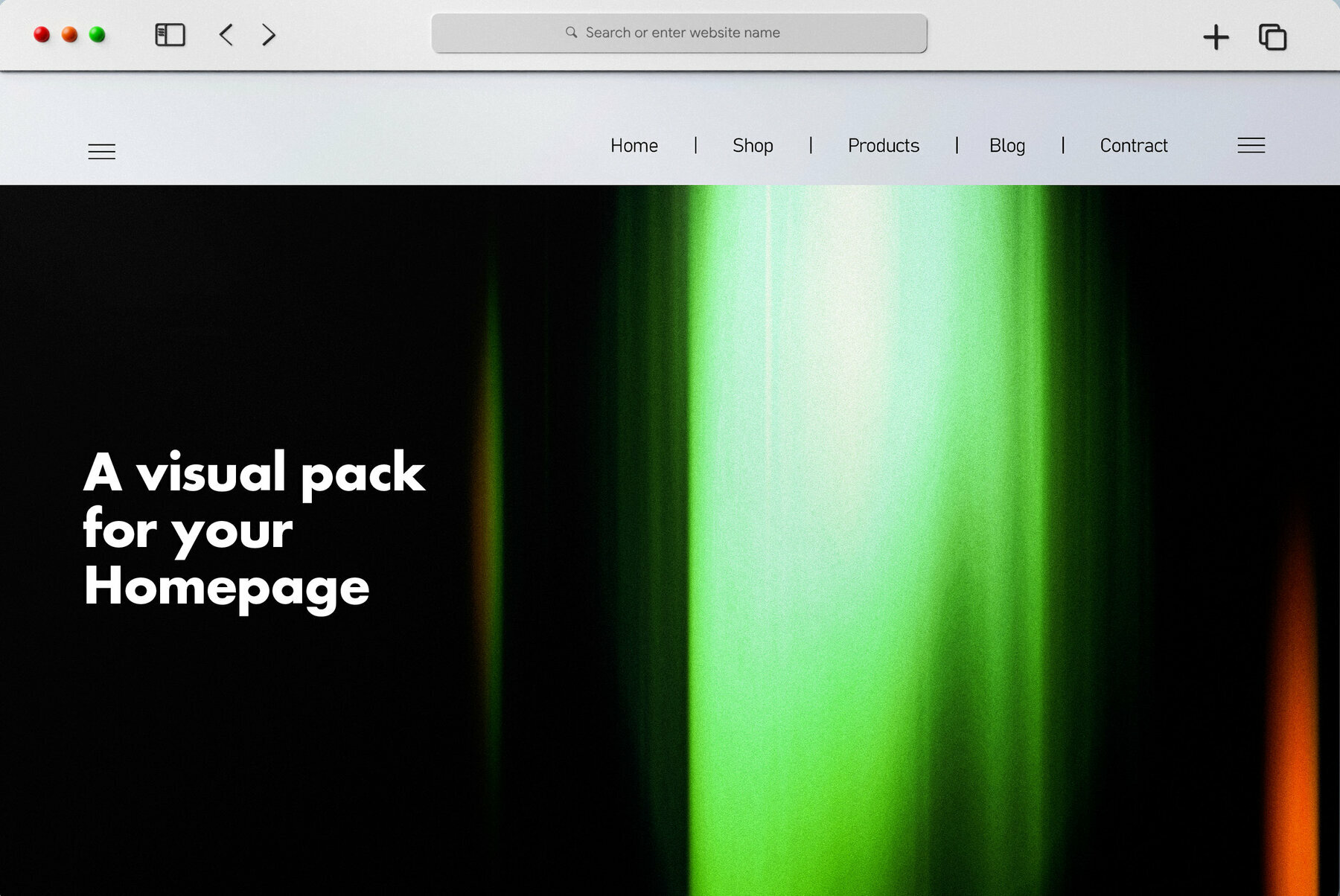Viewport: 1340px width, 896px height.
Task: Click the magnifier icon in the address bar
Action: 571,33
